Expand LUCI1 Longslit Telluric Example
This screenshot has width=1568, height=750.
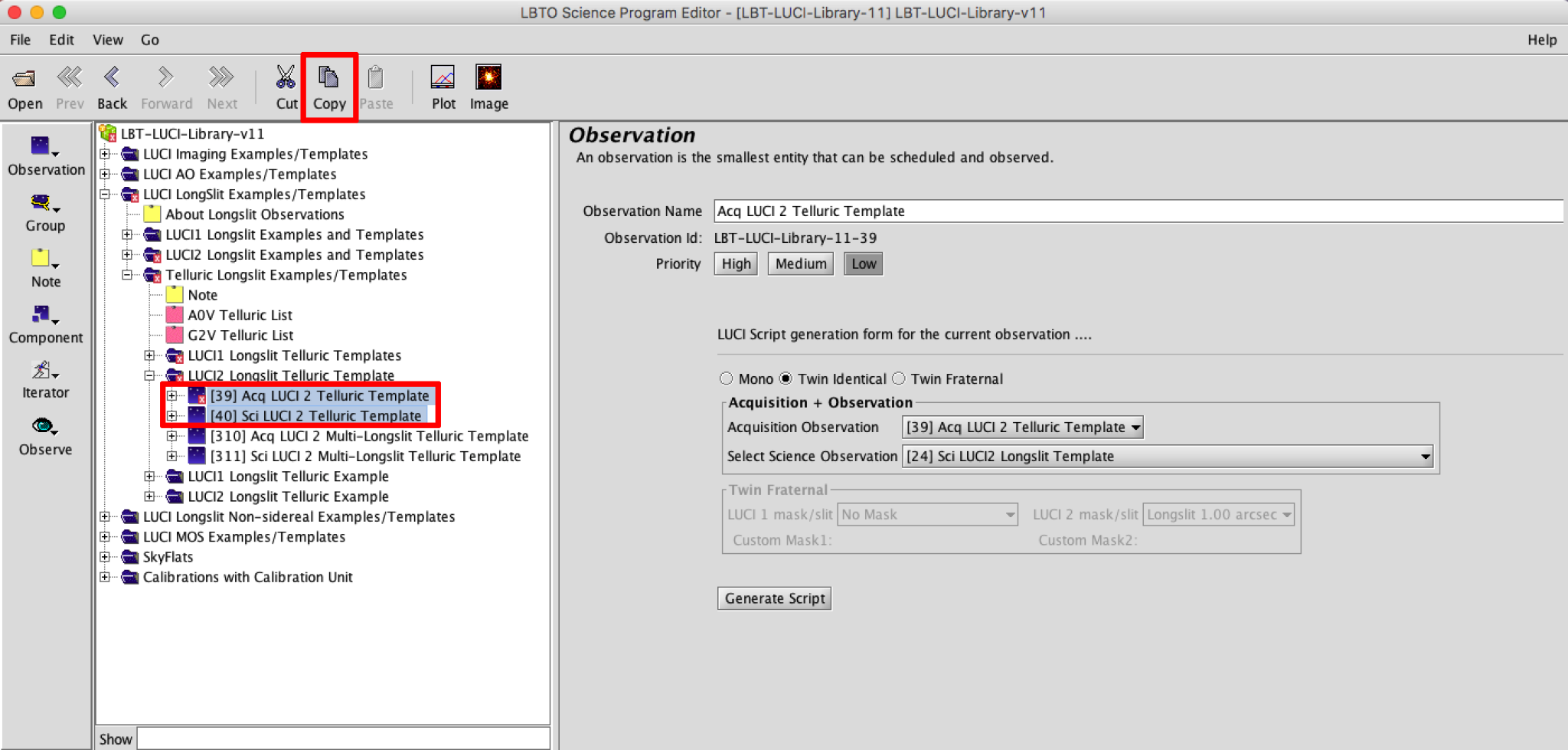(x=149, y=477)
